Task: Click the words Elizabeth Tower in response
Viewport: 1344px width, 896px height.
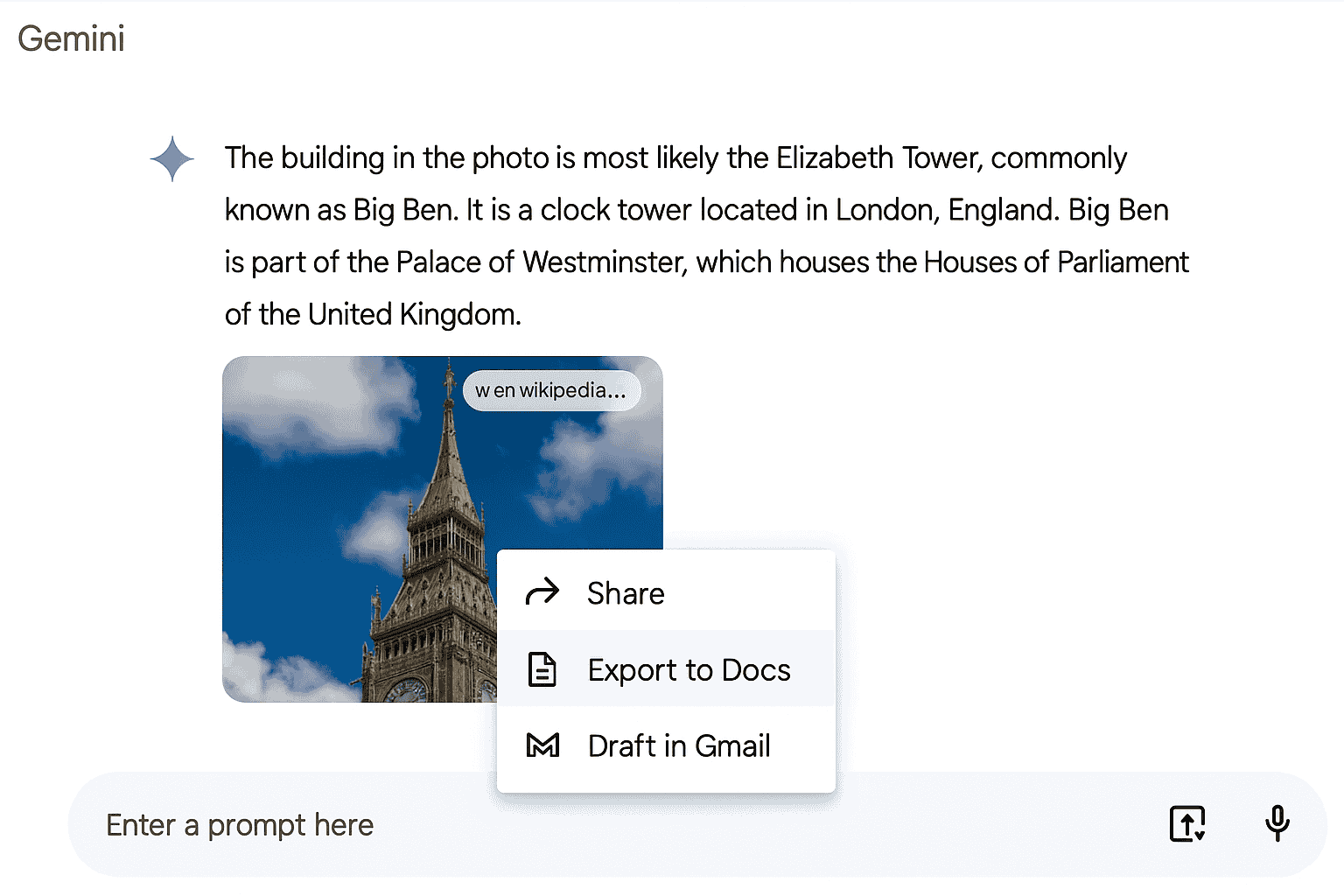Action: click(878, 158)
